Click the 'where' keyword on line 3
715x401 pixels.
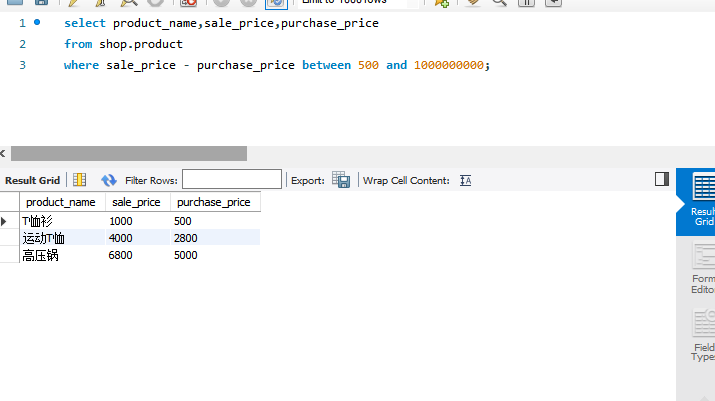81,65
